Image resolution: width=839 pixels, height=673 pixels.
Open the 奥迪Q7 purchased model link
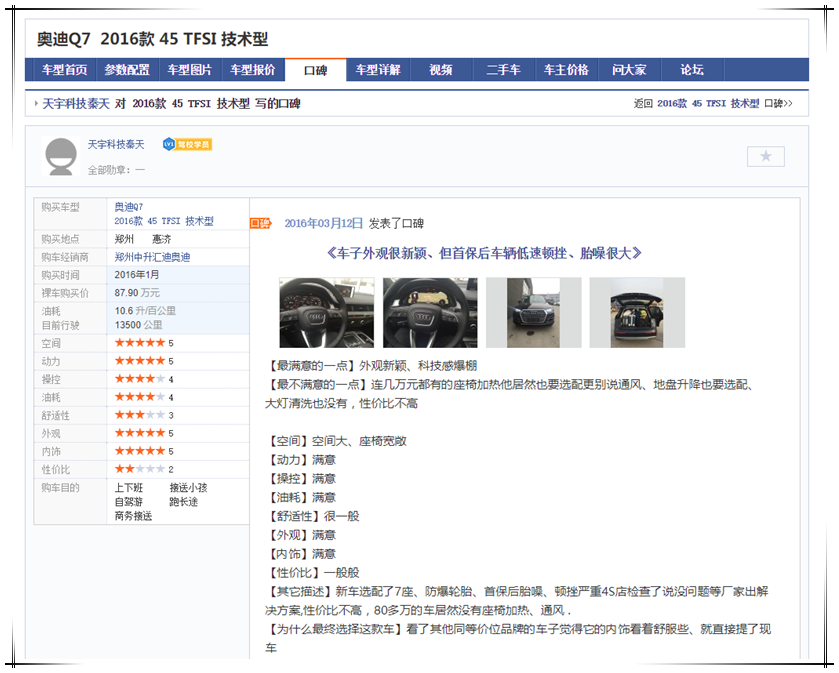pyautogui.click(x=129, y=207)
